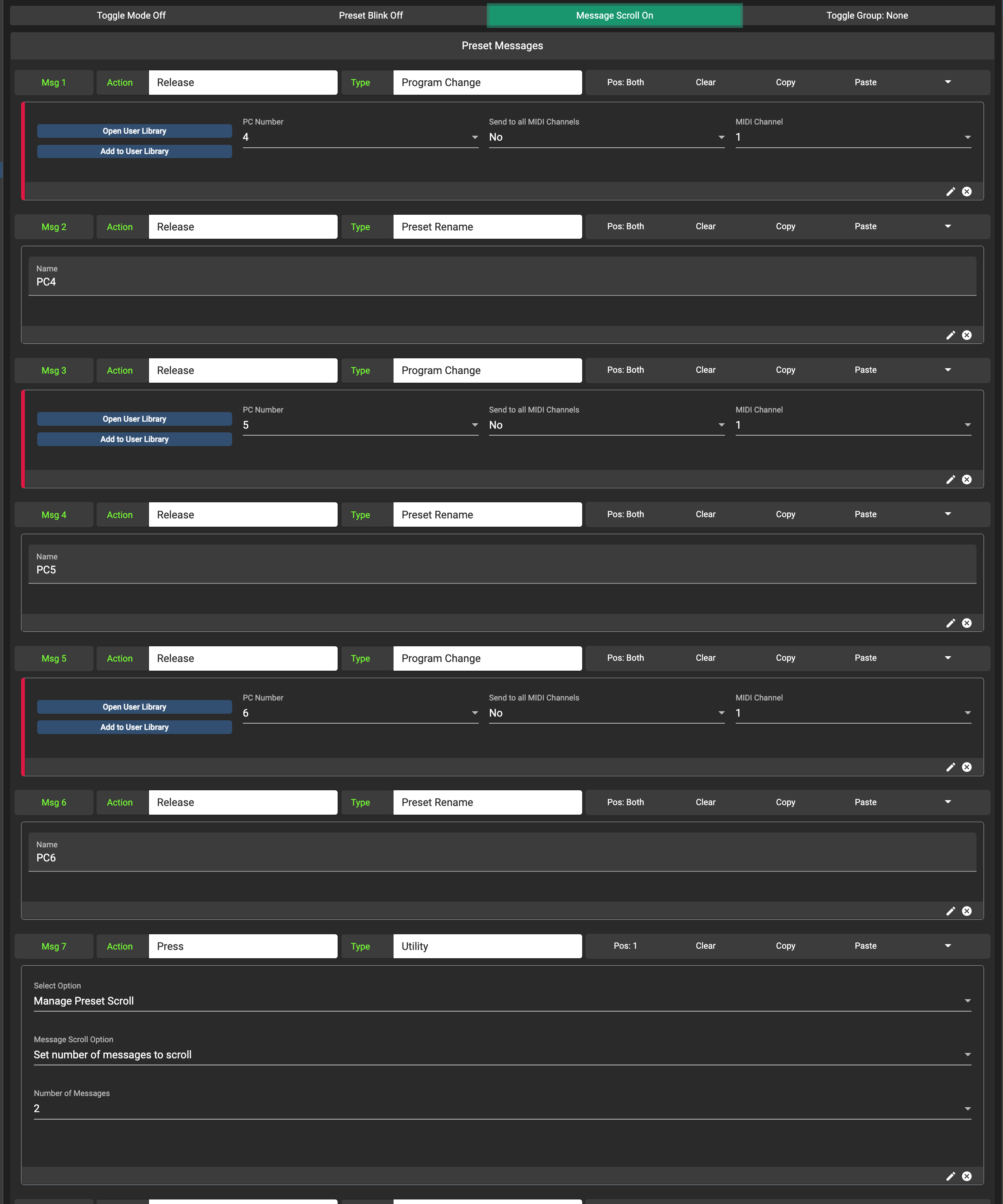Remove Msg 1 with its circled X icon
1003x1204 pixels.
tap(967, 192)
